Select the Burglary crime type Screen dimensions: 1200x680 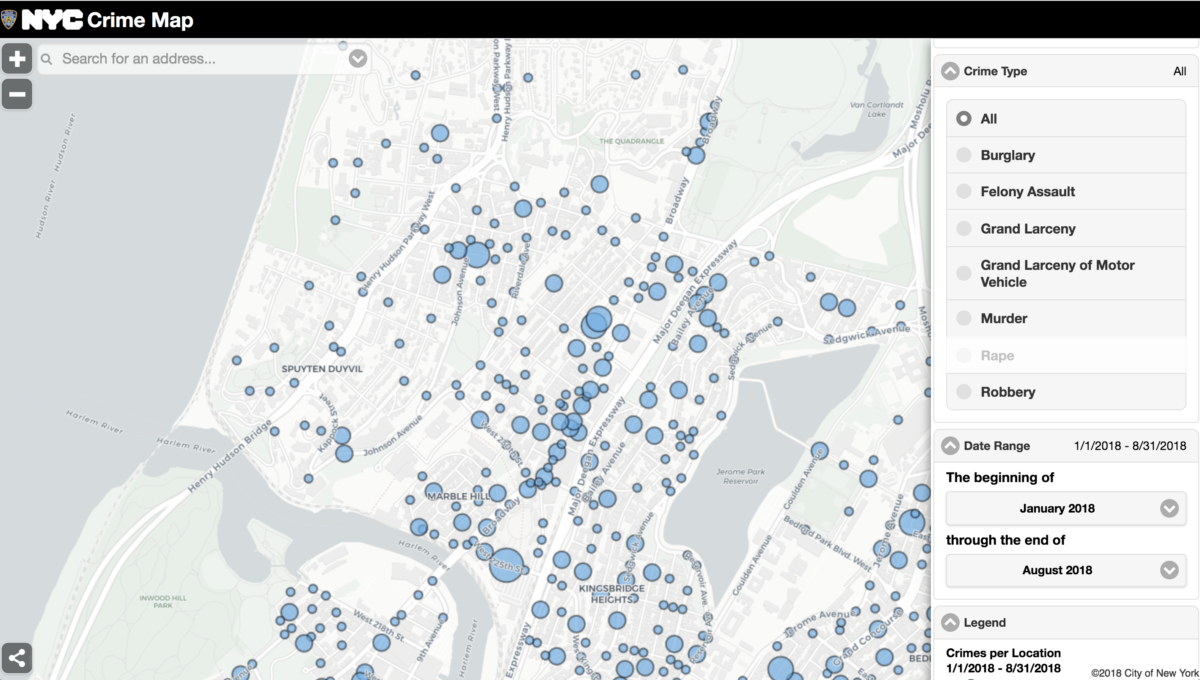[1066, 155]
